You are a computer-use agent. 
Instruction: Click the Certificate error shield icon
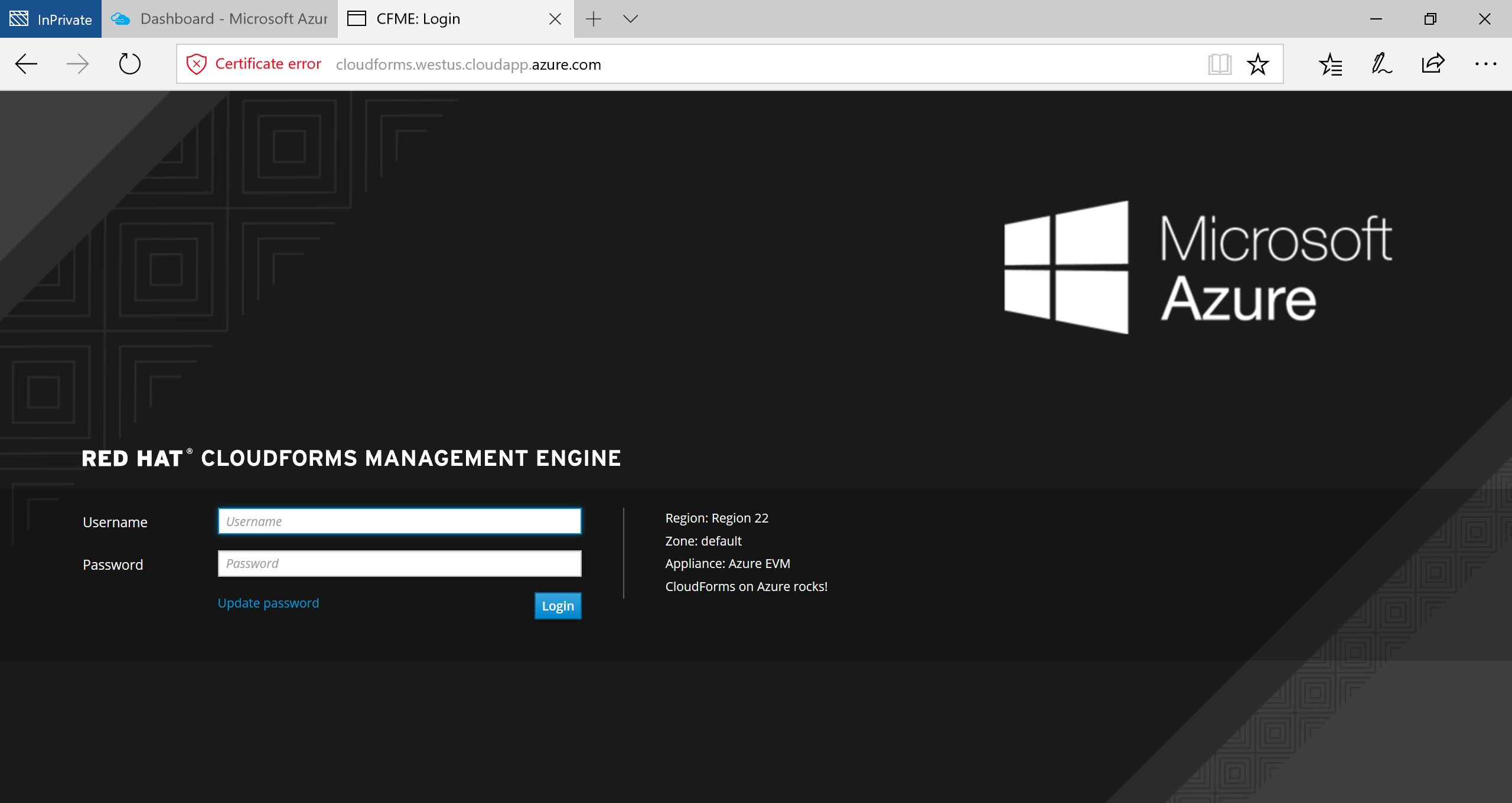(196, 64)
